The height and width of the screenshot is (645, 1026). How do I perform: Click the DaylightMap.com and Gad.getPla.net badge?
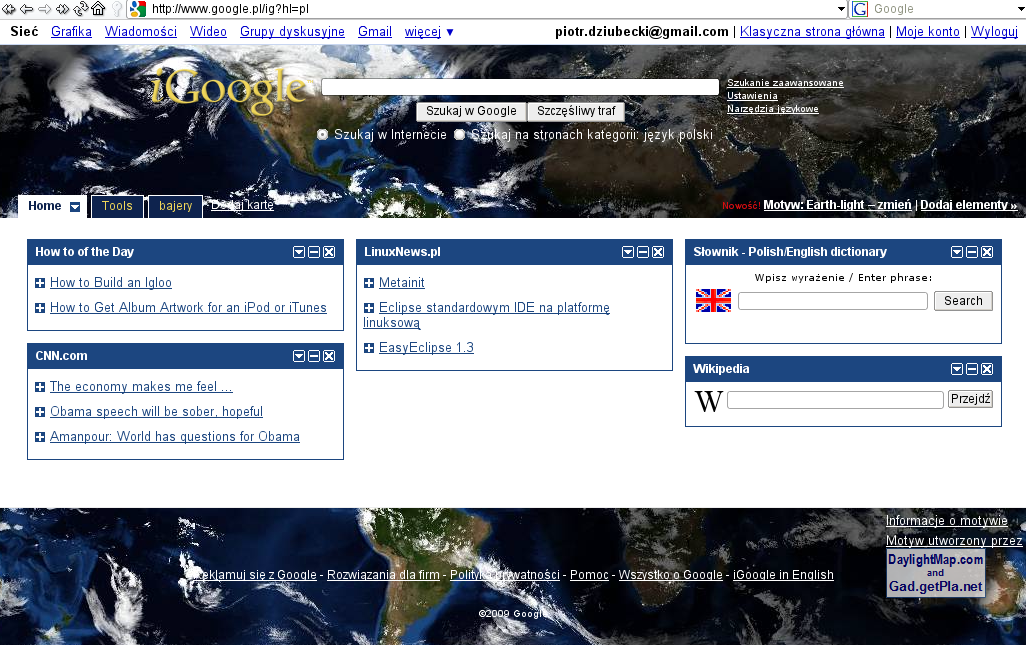(936, 572)
